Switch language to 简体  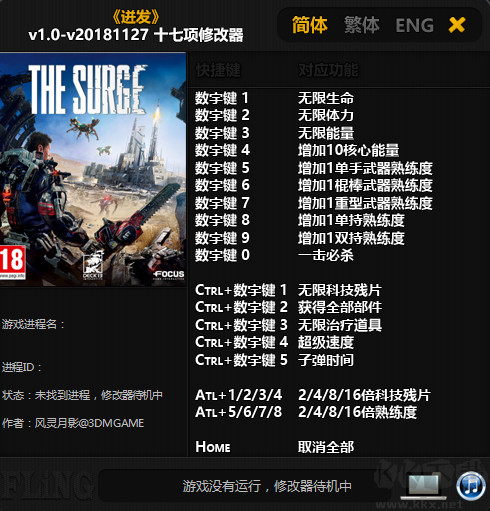(x=310, y=25)
